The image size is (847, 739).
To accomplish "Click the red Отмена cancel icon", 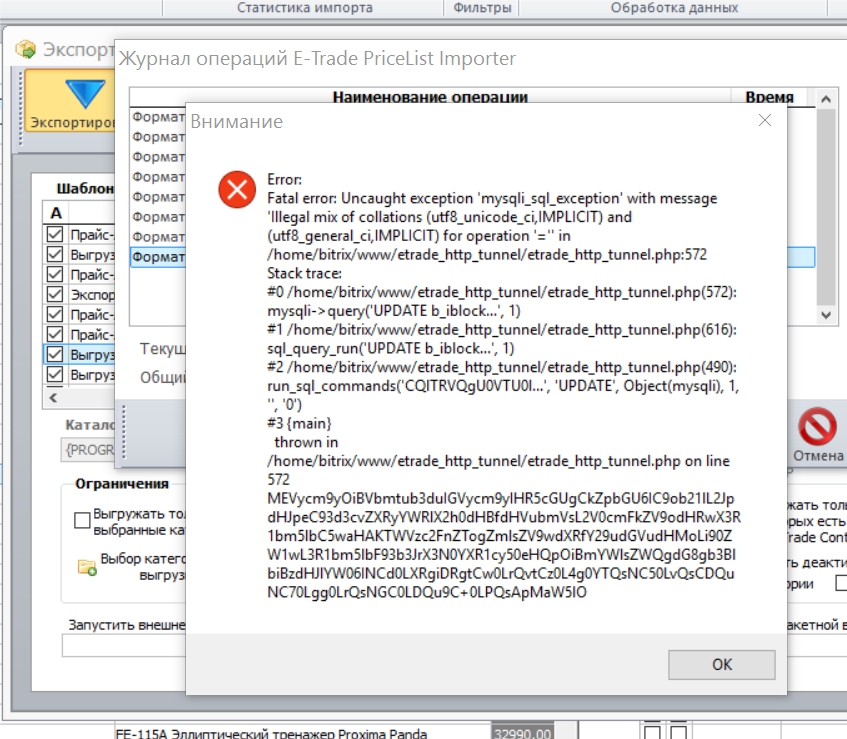I will [817, 426].
